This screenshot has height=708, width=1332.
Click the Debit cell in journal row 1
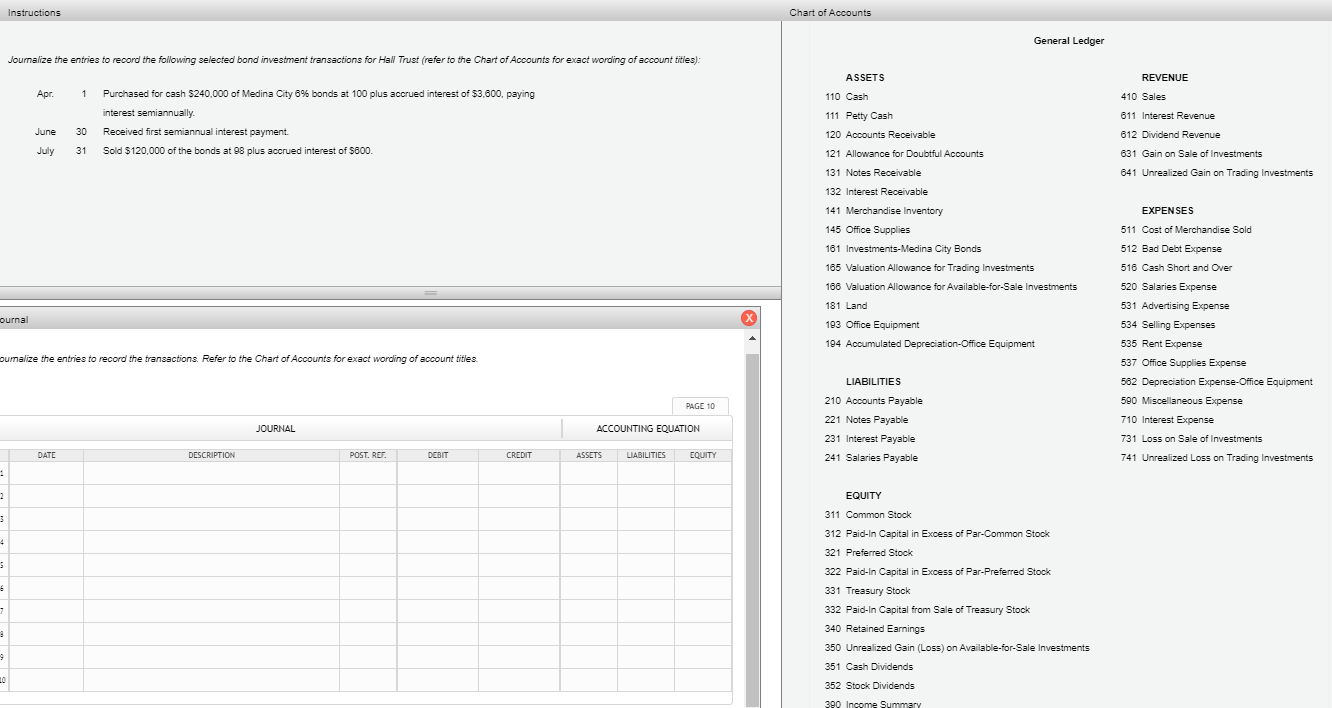click(x=437, y=472)
